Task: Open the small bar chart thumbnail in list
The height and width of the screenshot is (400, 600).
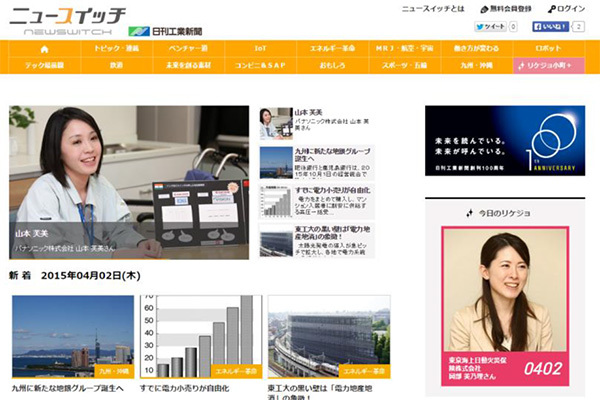Action: point(276,202)
